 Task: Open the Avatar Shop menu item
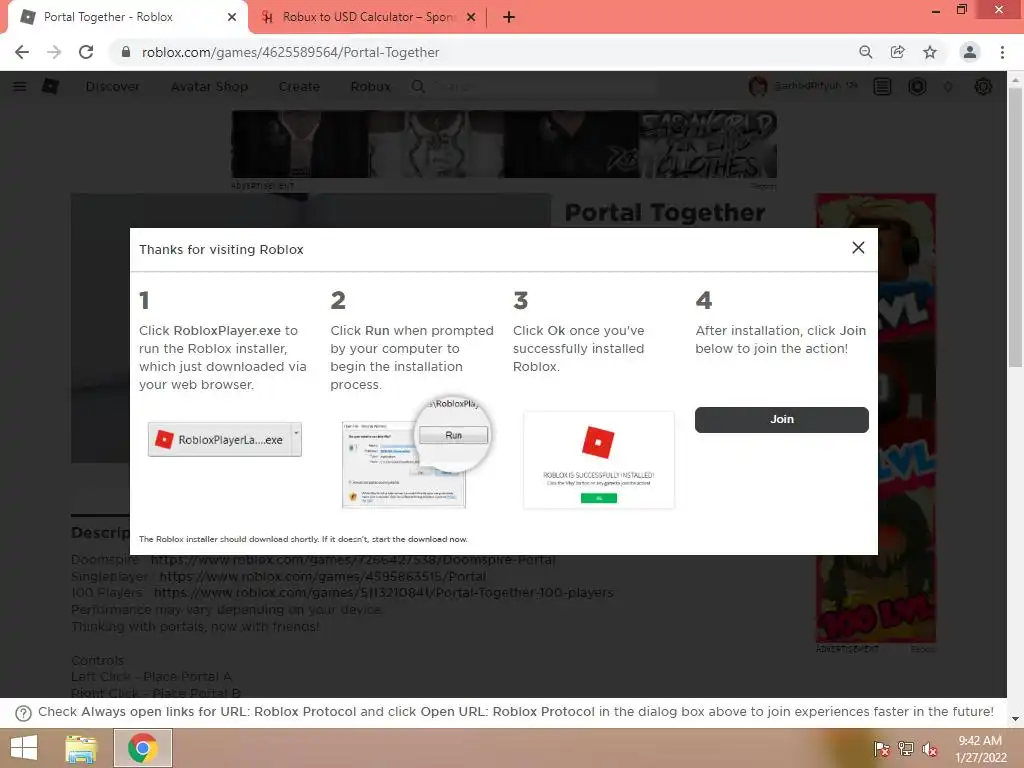209,86
